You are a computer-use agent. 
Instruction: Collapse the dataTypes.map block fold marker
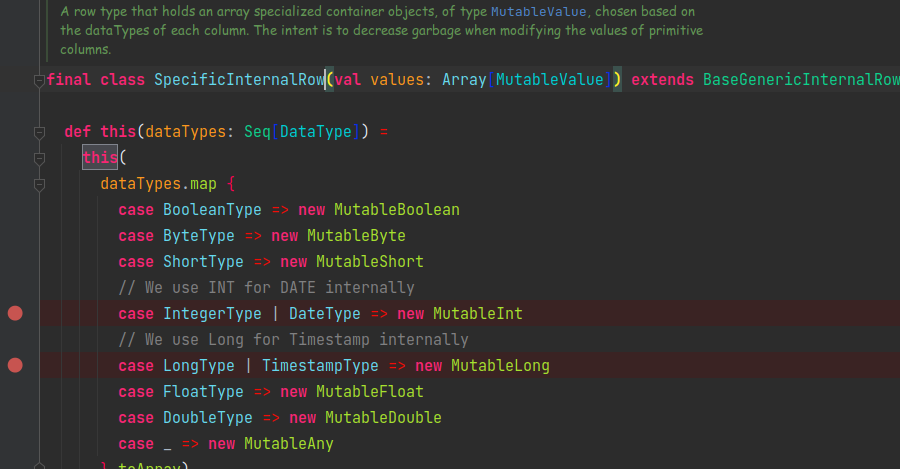click(39, 184)
